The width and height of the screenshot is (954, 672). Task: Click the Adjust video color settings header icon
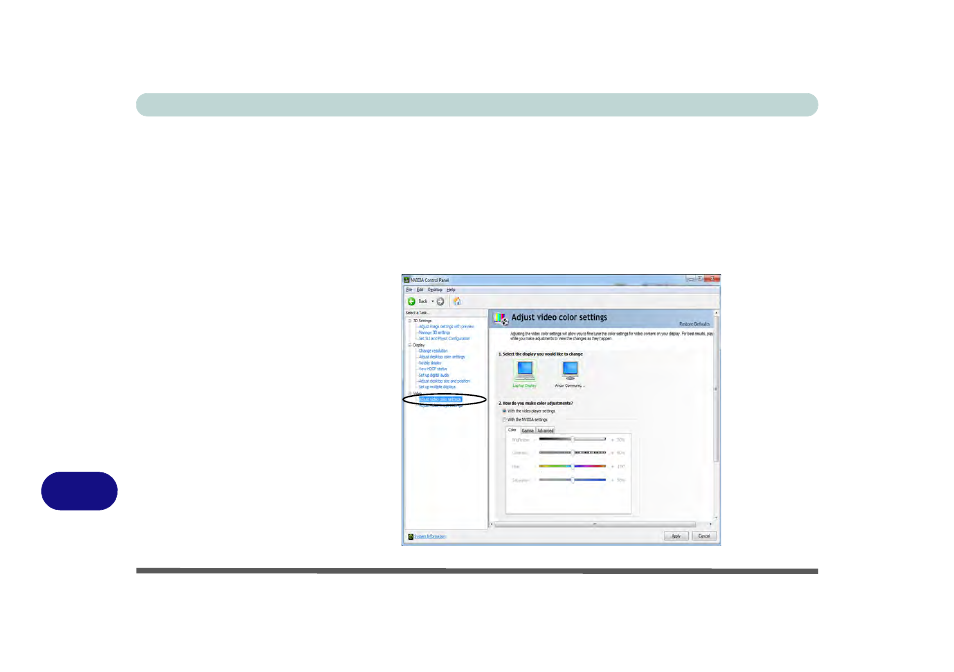pyautogui.click(x=501, y=318)
